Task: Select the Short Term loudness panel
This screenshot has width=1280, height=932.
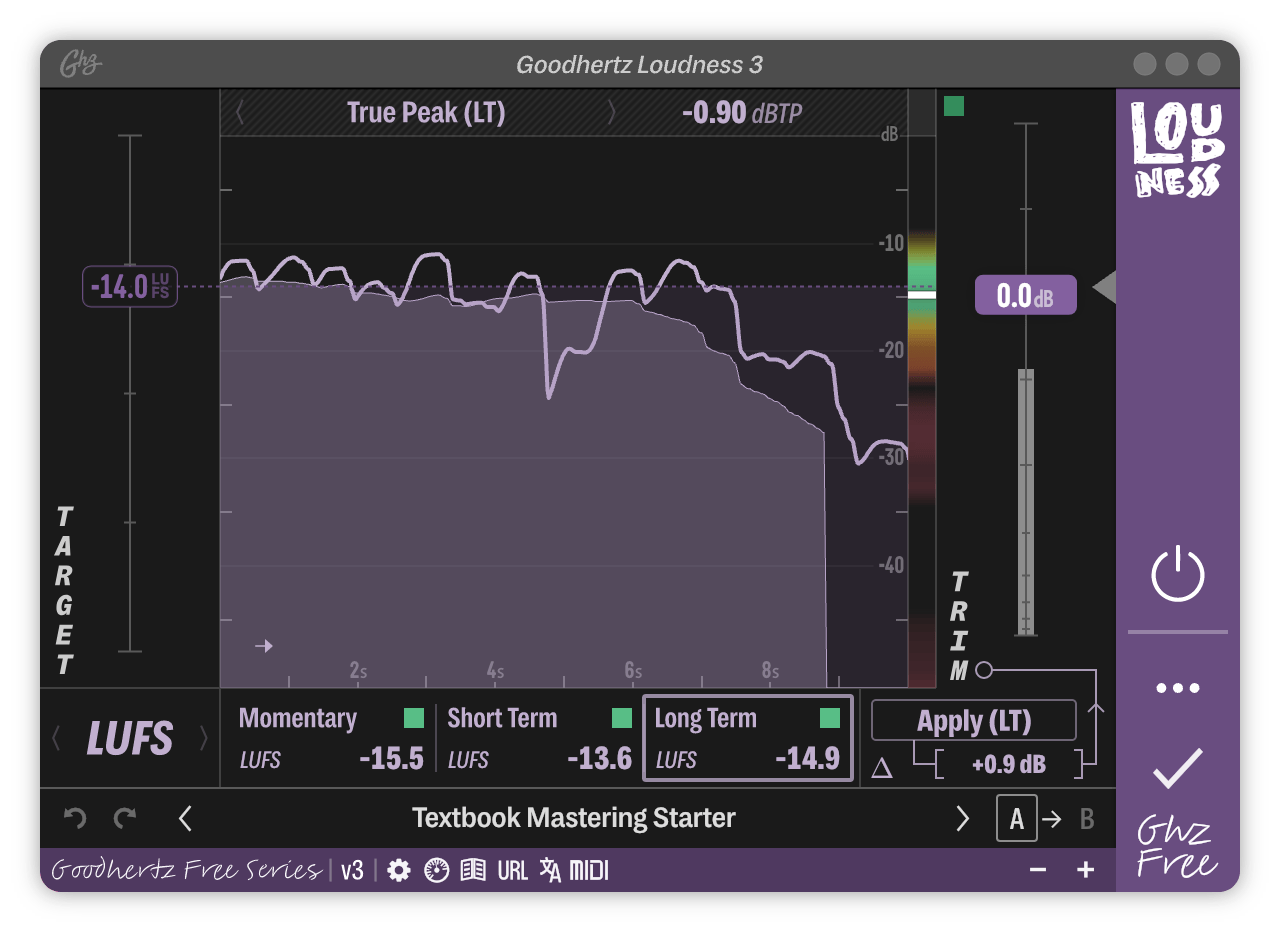Action: coord(541,738)
